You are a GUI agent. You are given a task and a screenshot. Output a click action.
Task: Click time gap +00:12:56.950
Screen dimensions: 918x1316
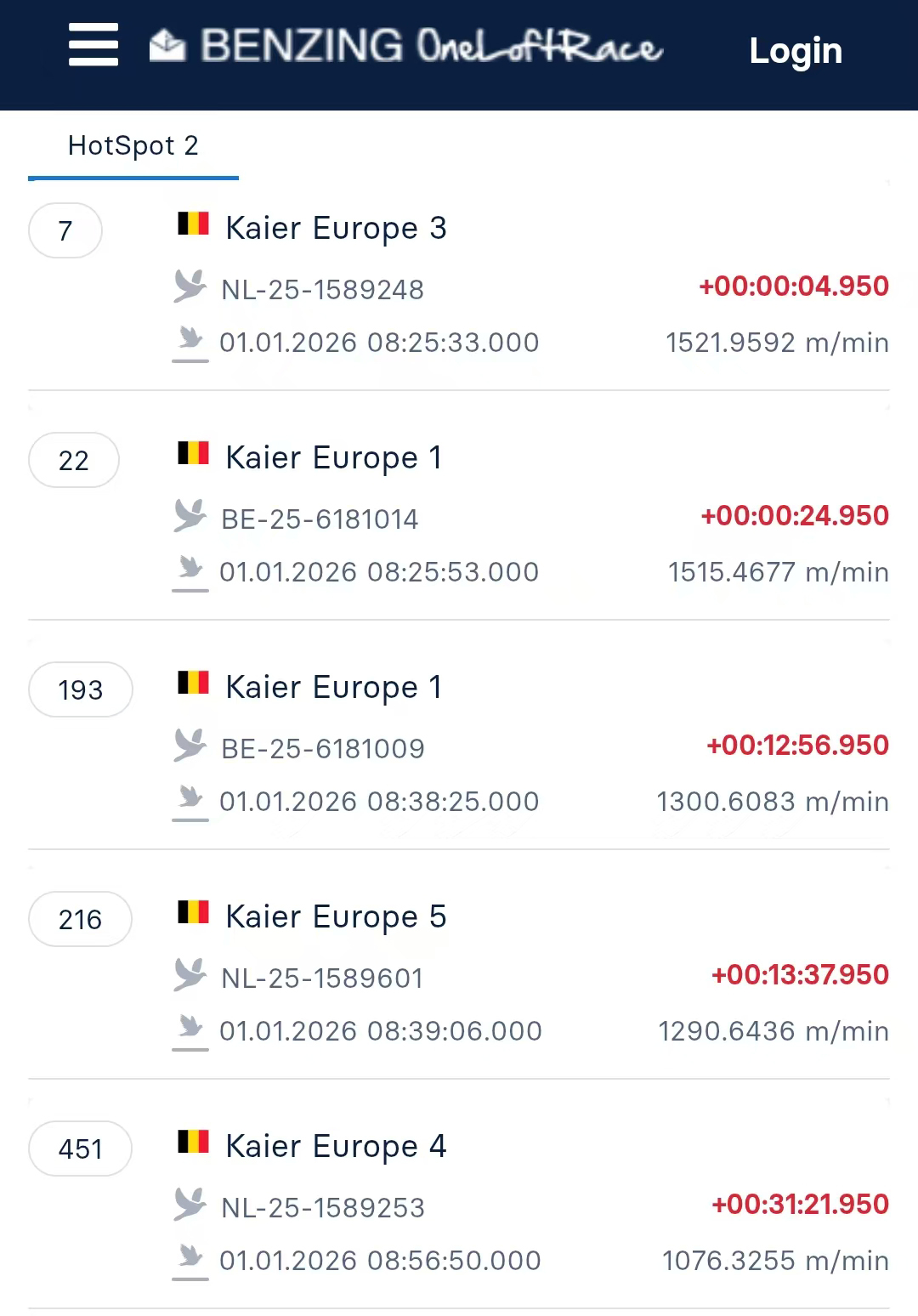click(797, 746)
